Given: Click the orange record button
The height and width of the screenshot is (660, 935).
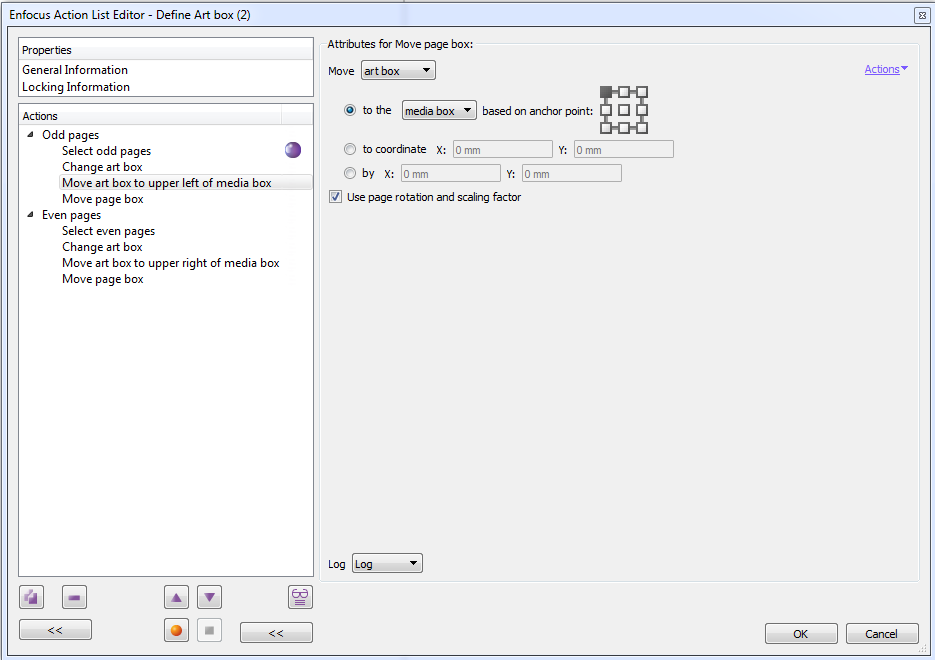Looking at the screenshot, I should pyautogui.click(x=177, y=630).
